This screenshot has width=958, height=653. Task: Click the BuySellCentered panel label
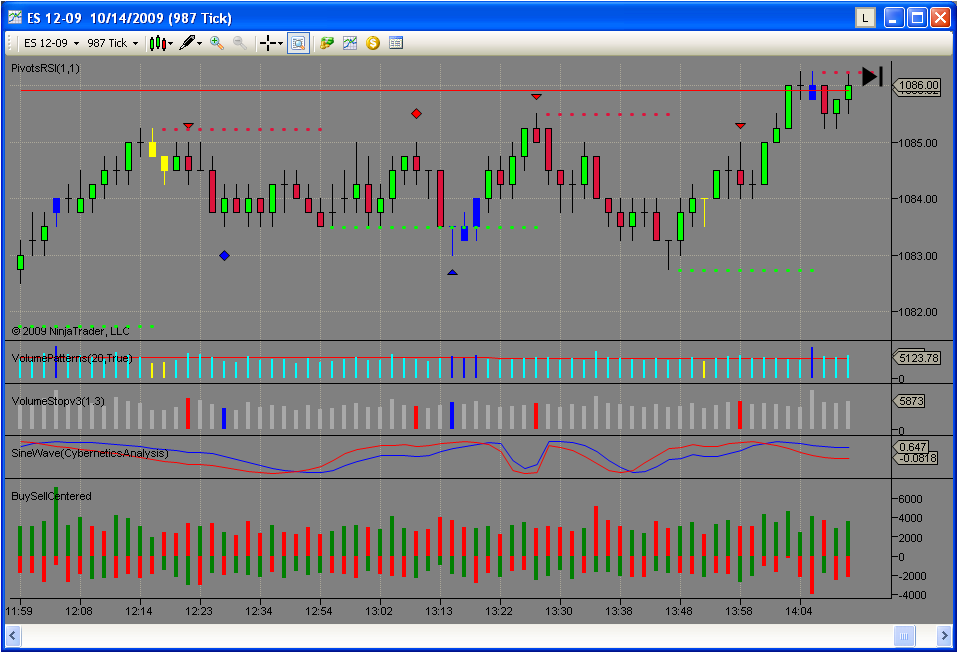[51, 496]
